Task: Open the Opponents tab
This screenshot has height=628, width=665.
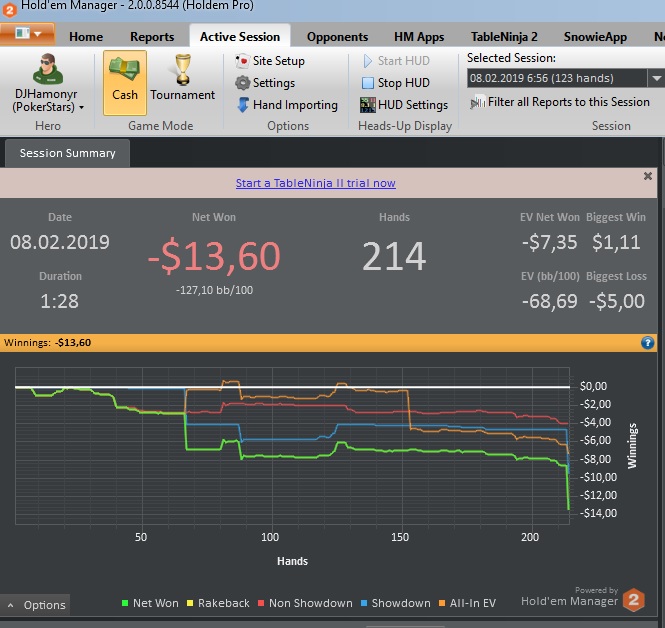Action: click(x=337, y=37)
